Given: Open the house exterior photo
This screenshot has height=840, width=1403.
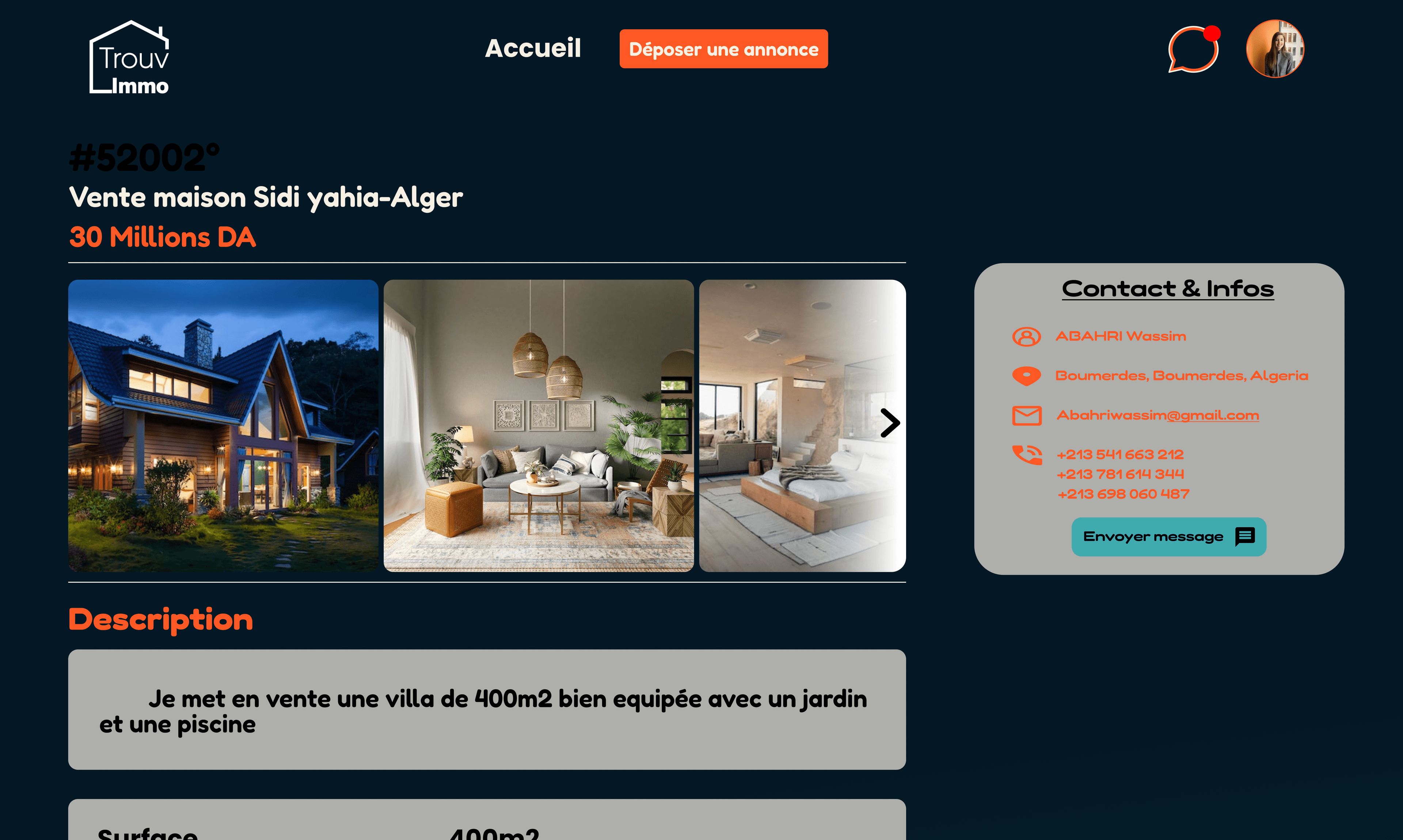Looking at the screenshot, I should [223, 426].
